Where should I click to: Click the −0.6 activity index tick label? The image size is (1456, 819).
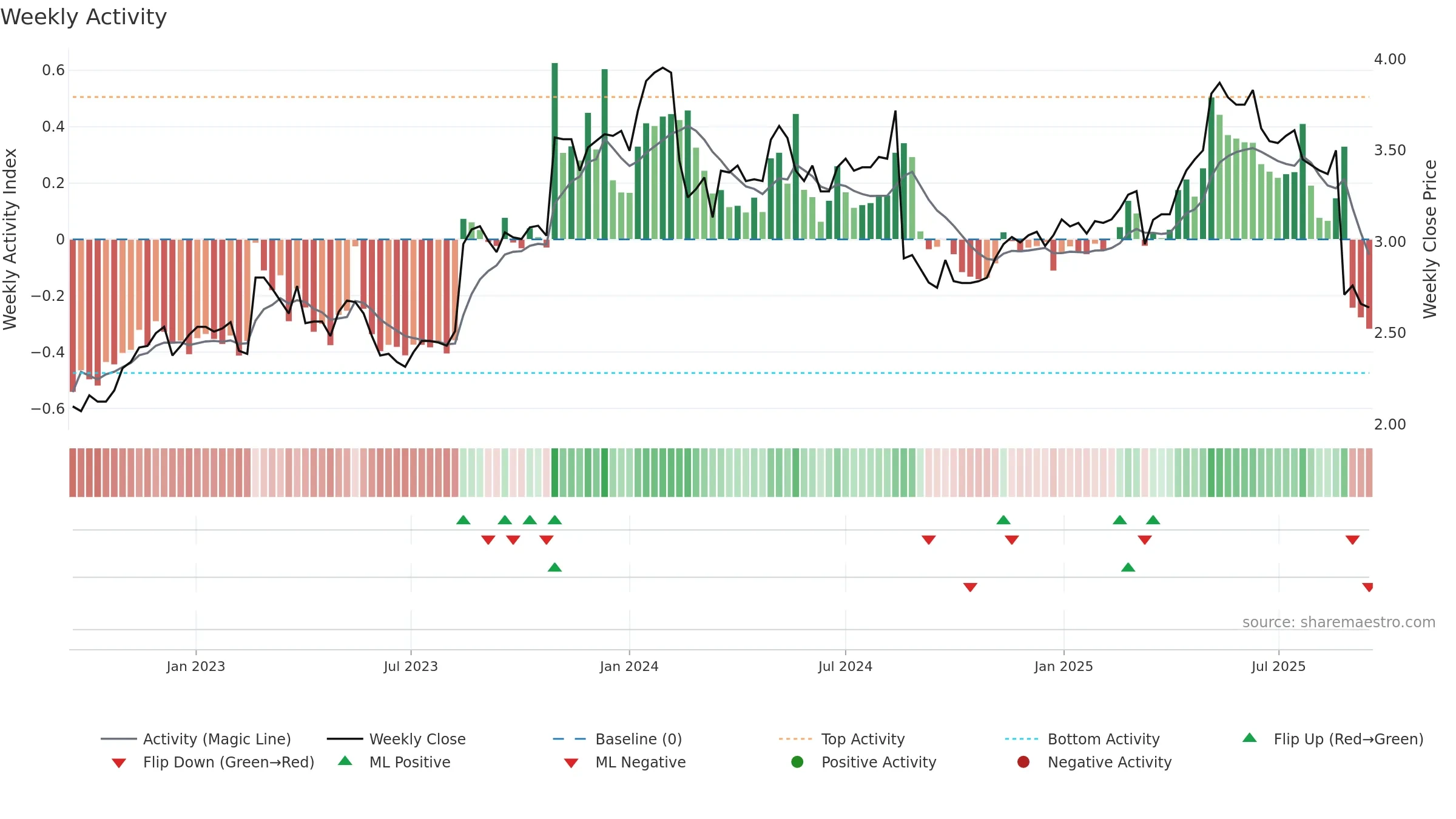click(48, 408)
